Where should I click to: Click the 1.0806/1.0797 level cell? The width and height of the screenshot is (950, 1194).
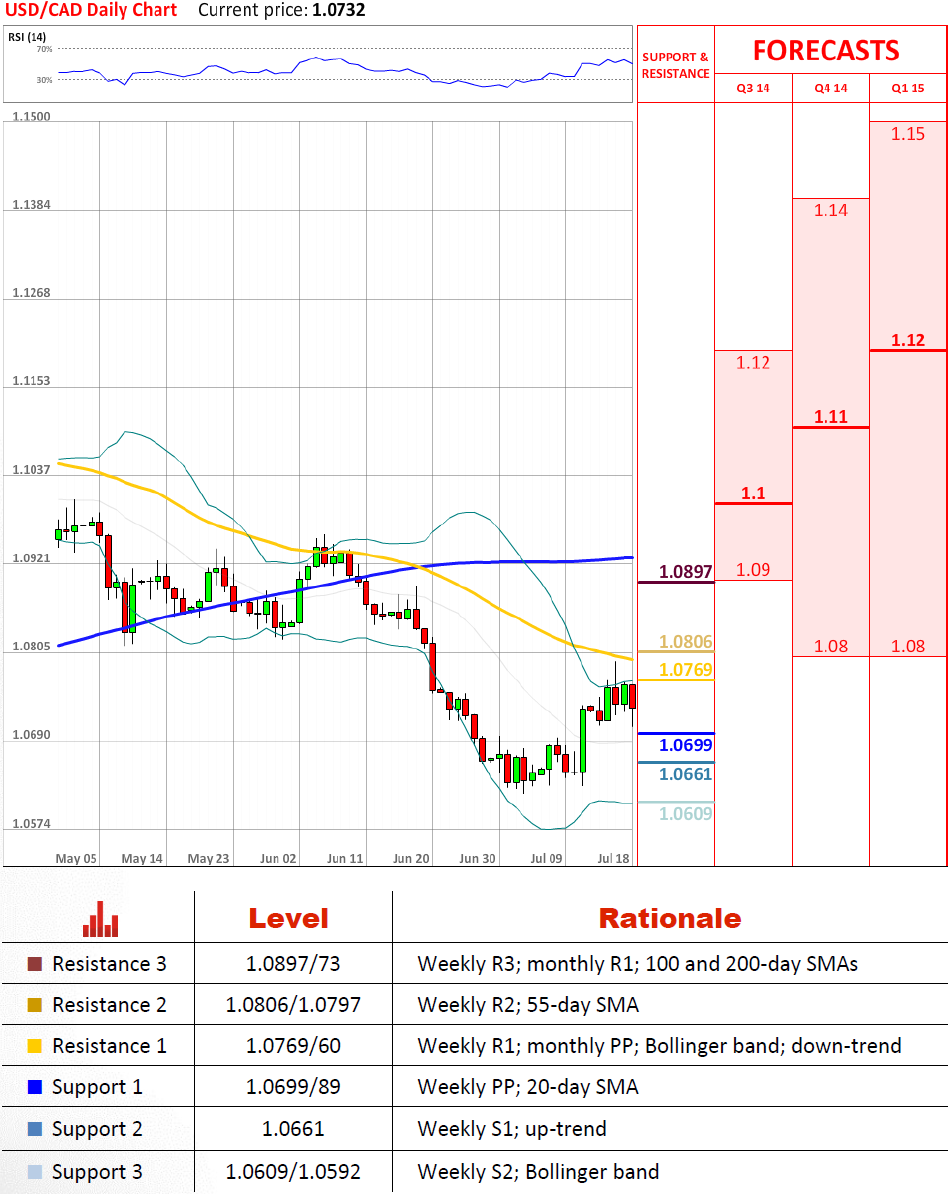point(293,1005)
